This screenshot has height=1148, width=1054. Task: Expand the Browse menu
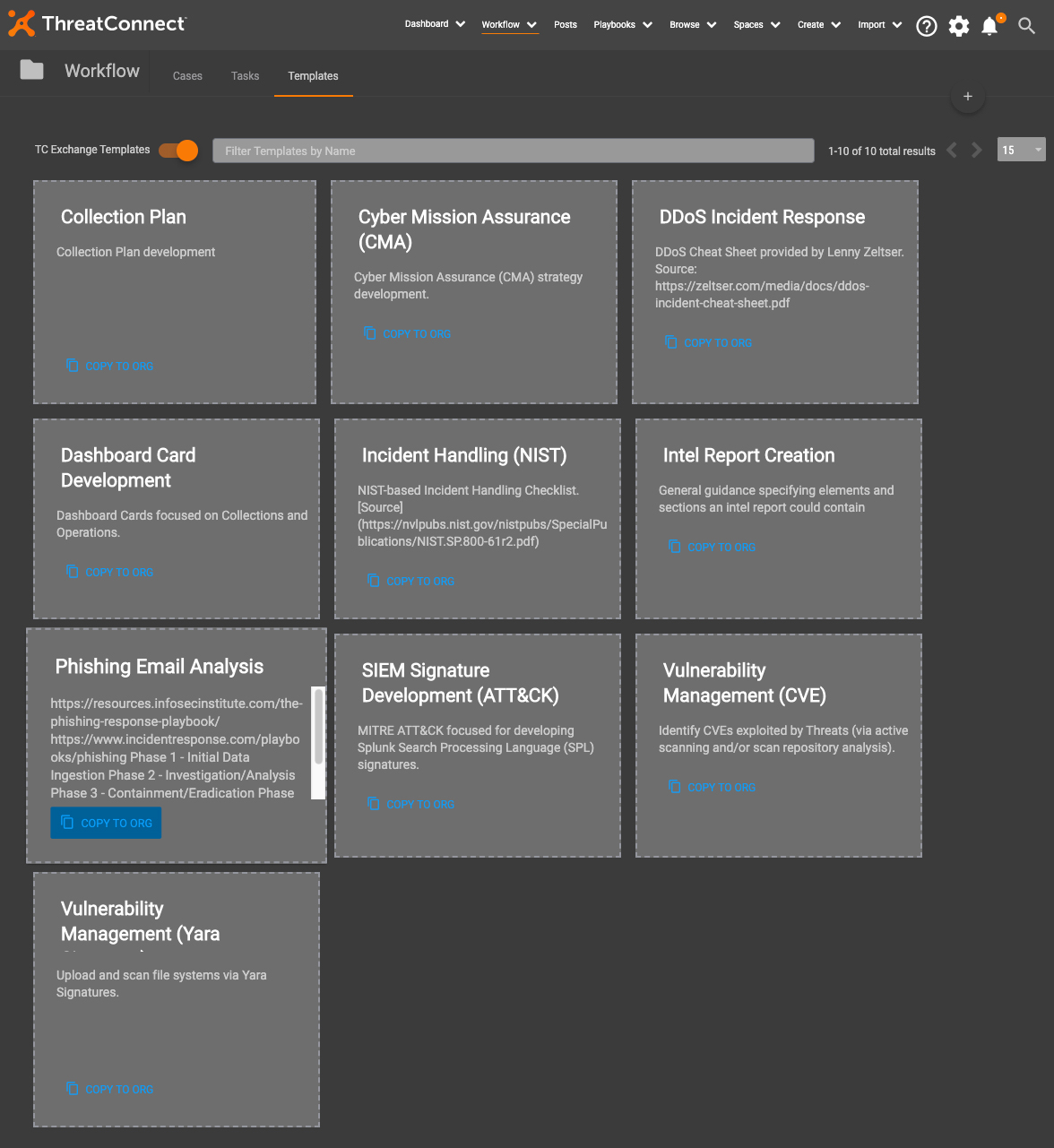coord(693,25)
